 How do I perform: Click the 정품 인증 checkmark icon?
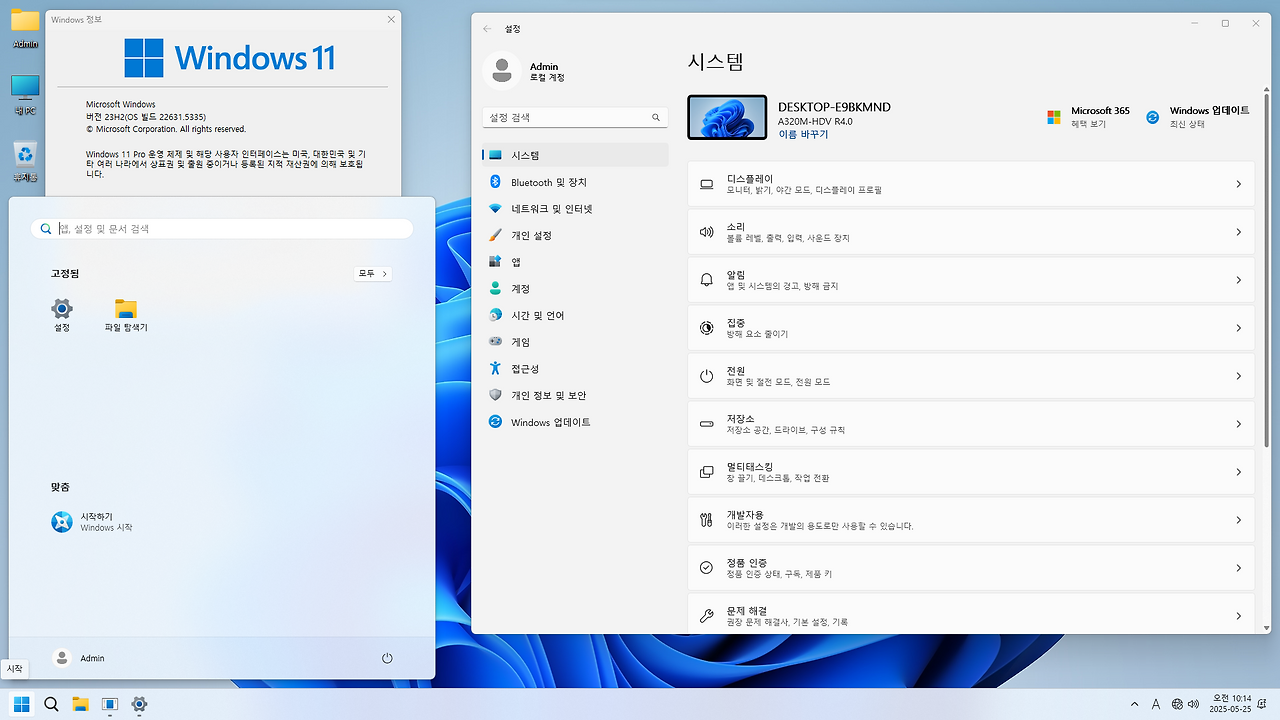click(707, 568)
